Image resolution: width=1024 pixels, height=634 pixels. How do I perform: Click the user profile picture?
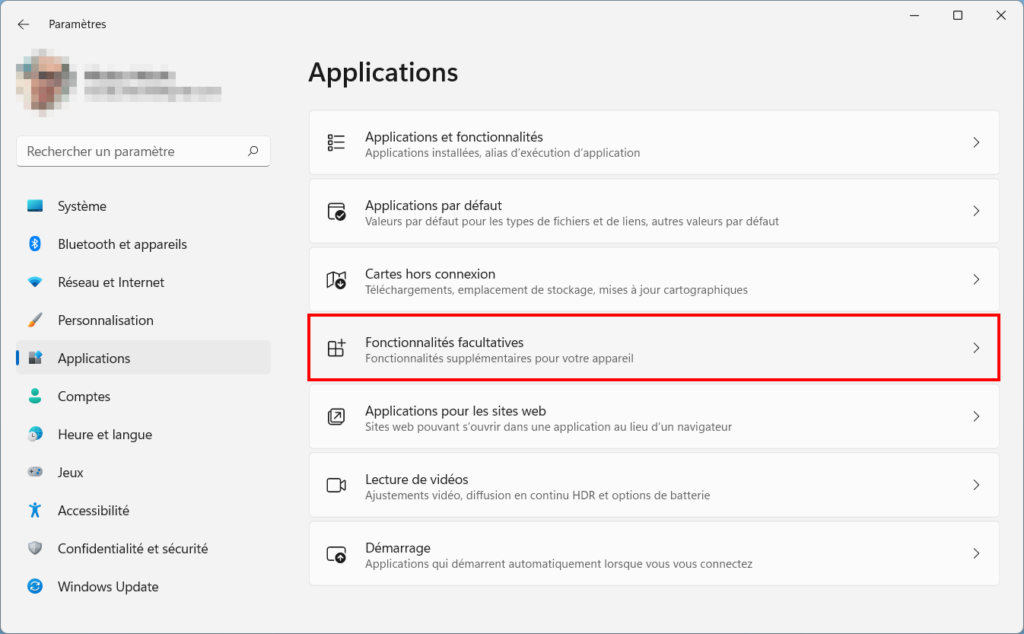point(44,82)
